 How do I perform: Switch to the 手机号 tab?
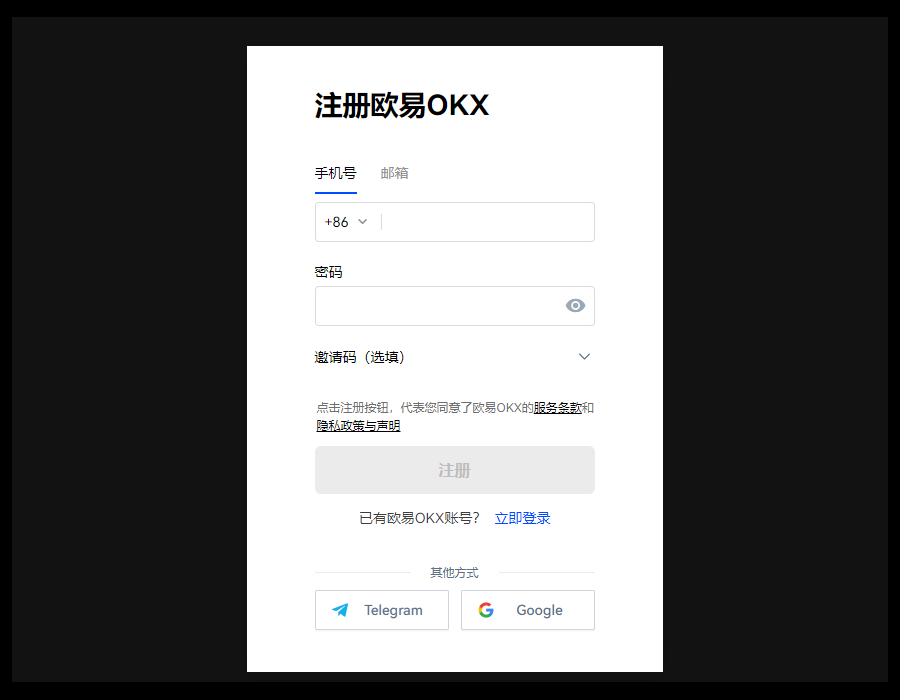[335, 173]
